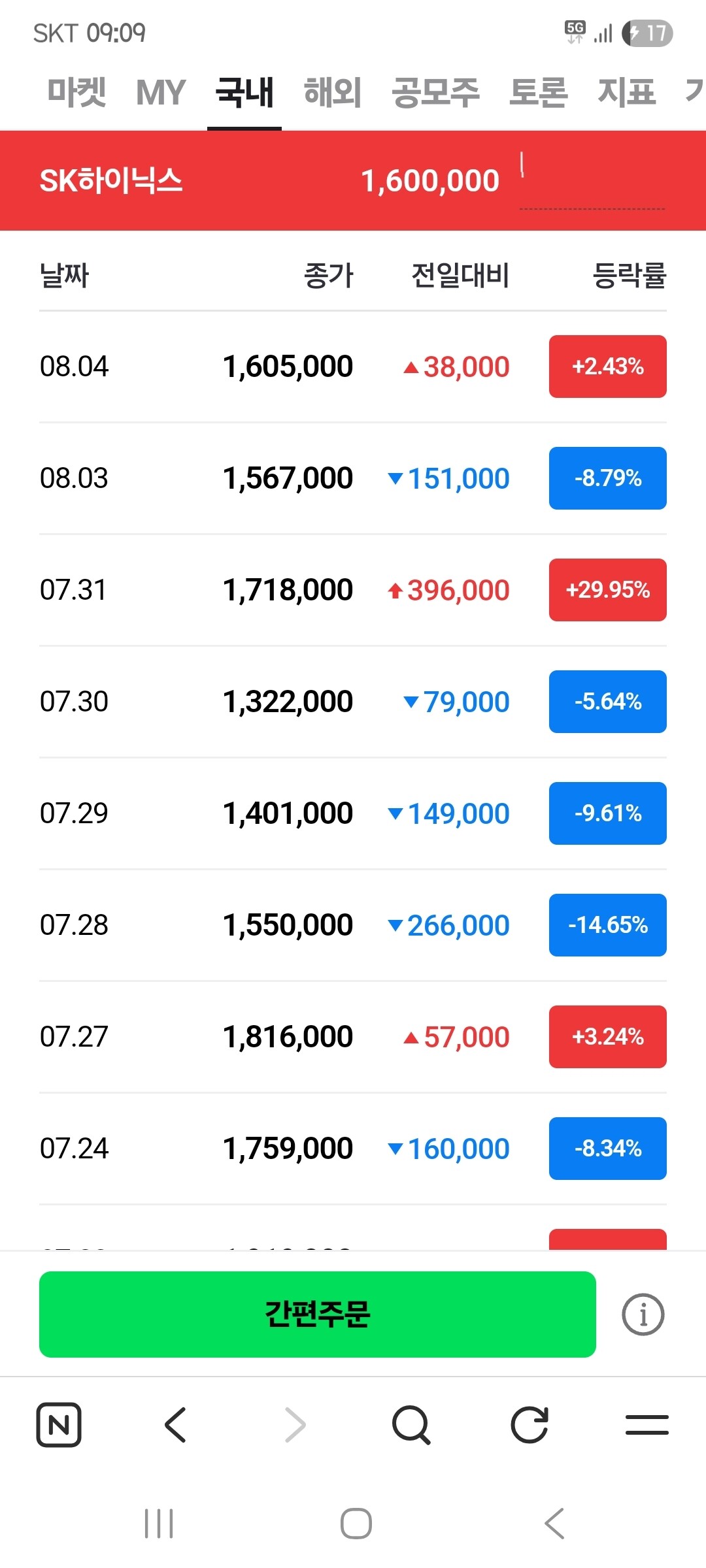Tap the green 간편주문 button

click(318, 1315)
